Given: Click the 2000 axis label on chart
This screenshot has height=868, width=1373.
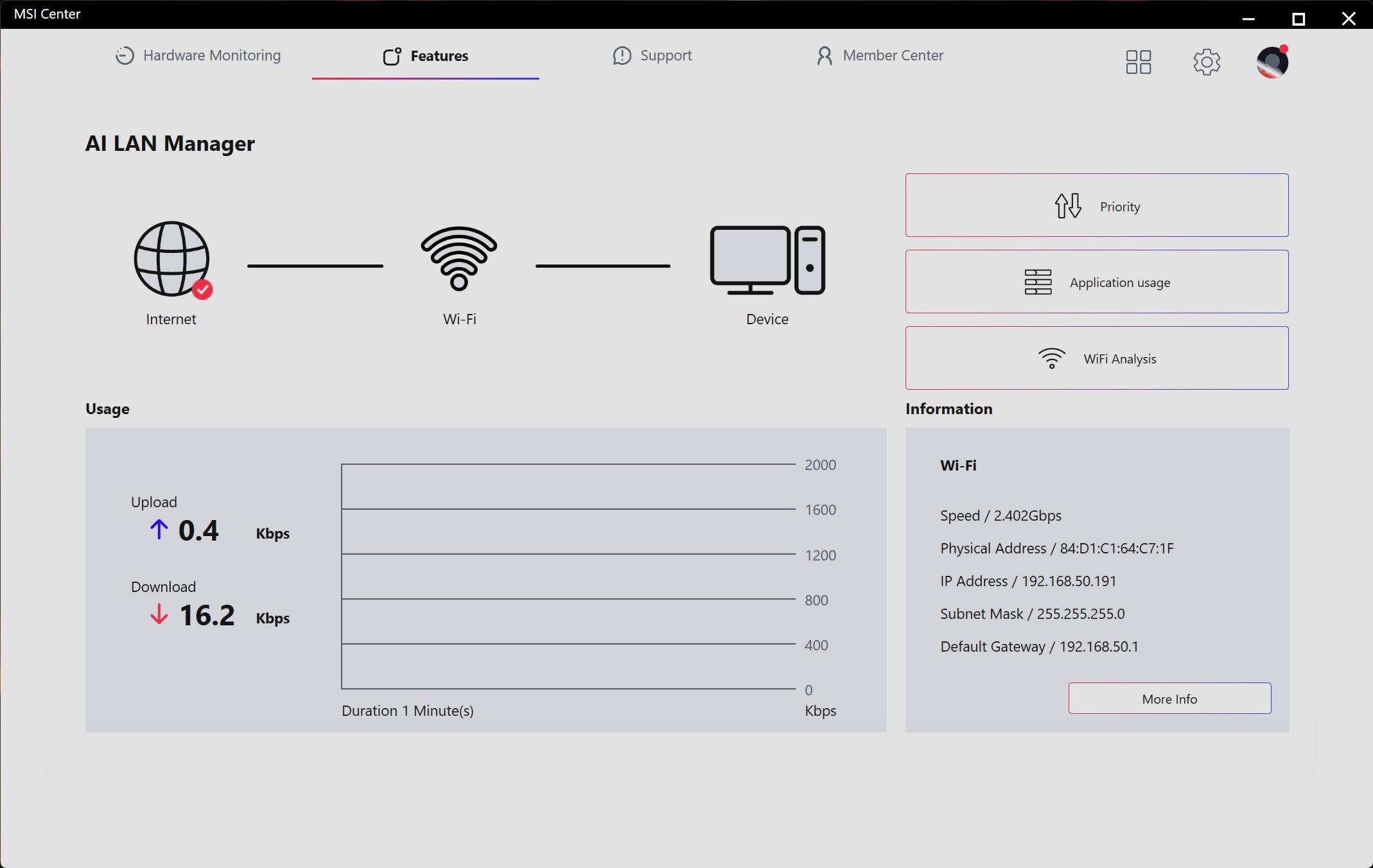Looking at the screenshot, I should point(820,465).
